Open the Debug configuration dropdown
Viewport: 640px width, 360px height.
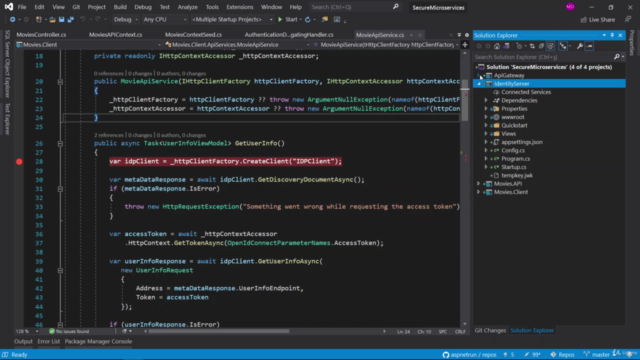(126, 20)
